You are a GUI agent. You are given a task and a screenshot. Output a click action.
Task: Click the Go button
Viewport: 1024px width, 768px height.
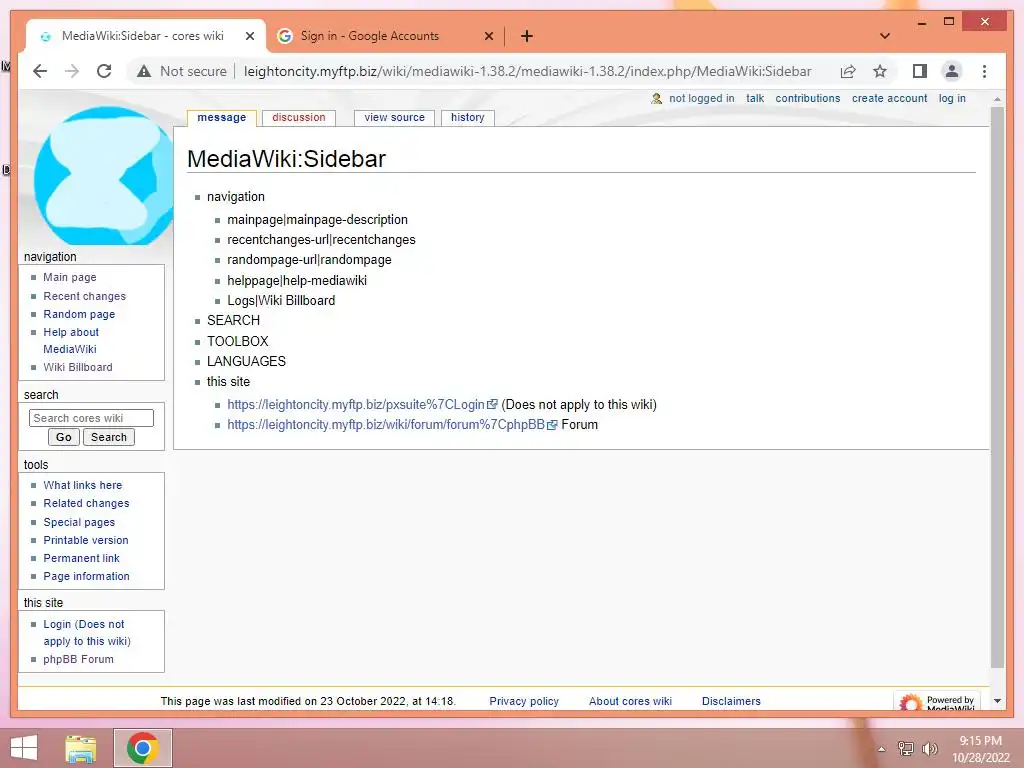click(x=63, y=438)
